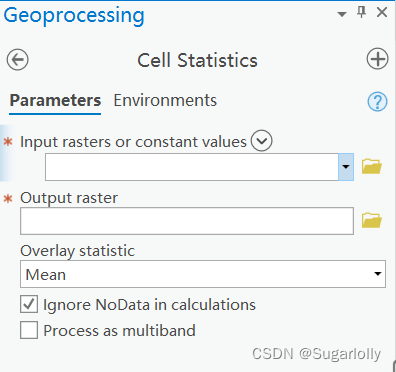Enable Process as multiband checkbox
Image resolution: width=396 pixels, height=372 pixels.
click(29, 330)
